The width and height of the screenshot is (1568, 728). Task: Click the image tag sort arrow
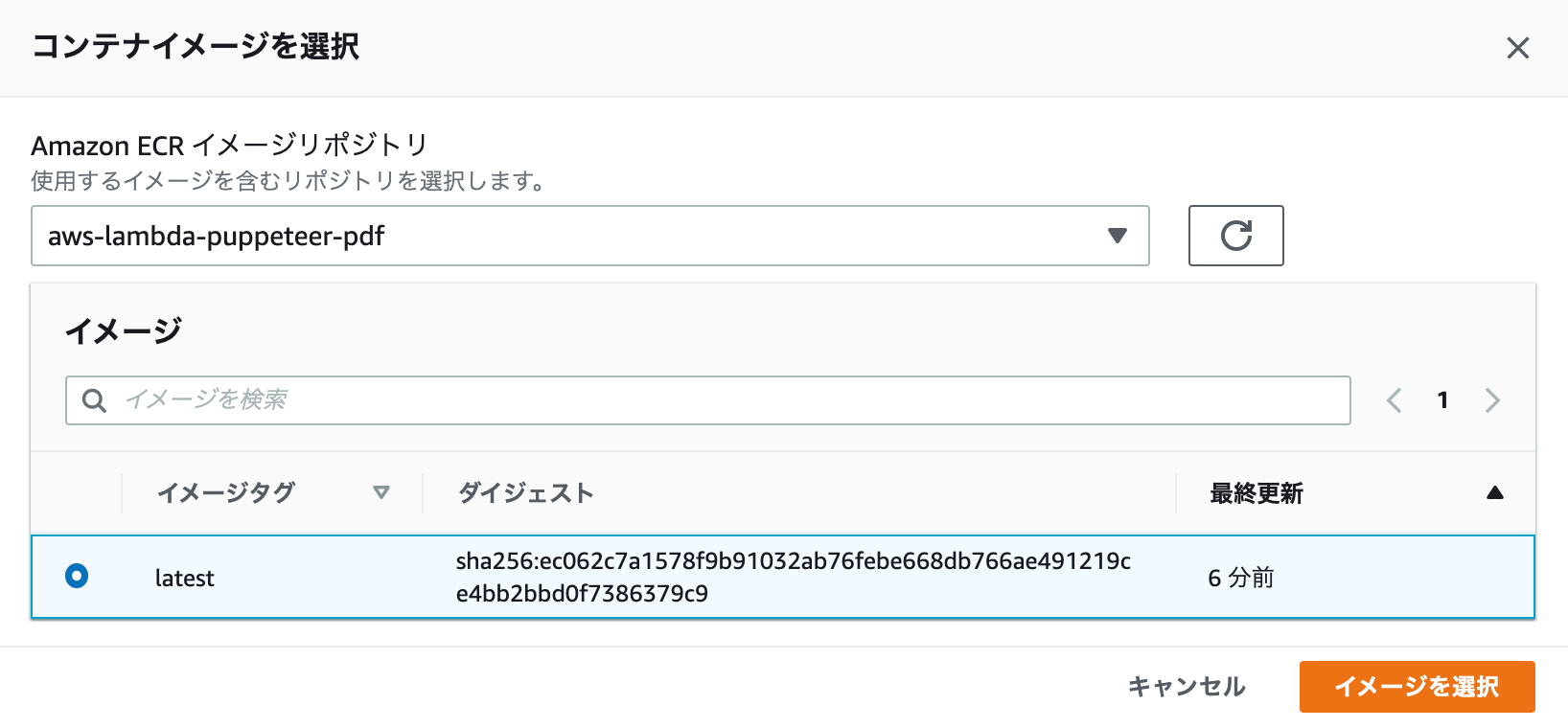click(x=381, y=492)
